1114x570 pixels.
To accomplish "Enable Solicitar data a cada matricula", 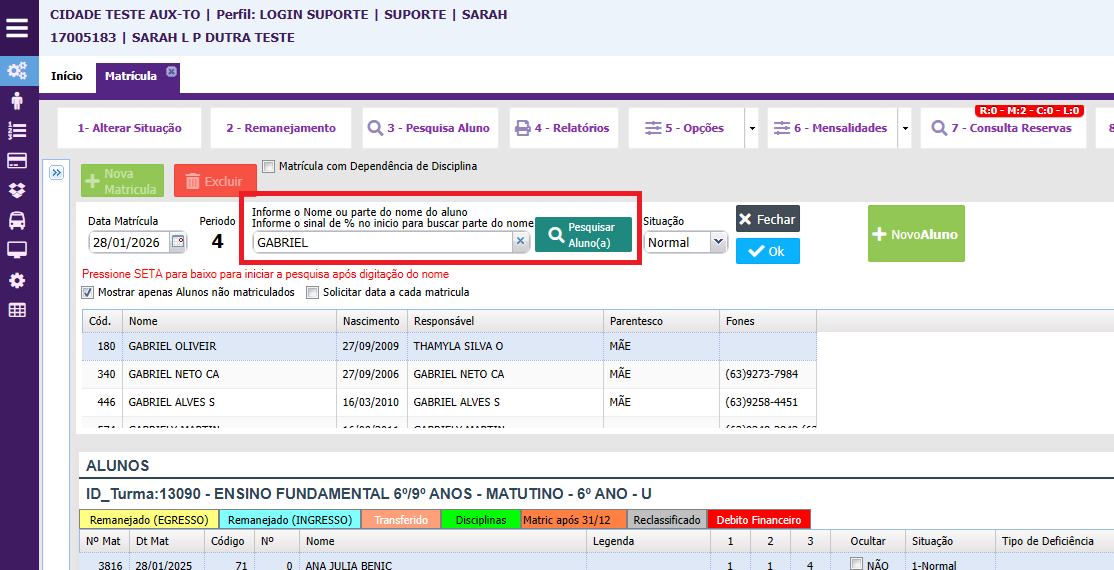I will (x=313, y=293).
